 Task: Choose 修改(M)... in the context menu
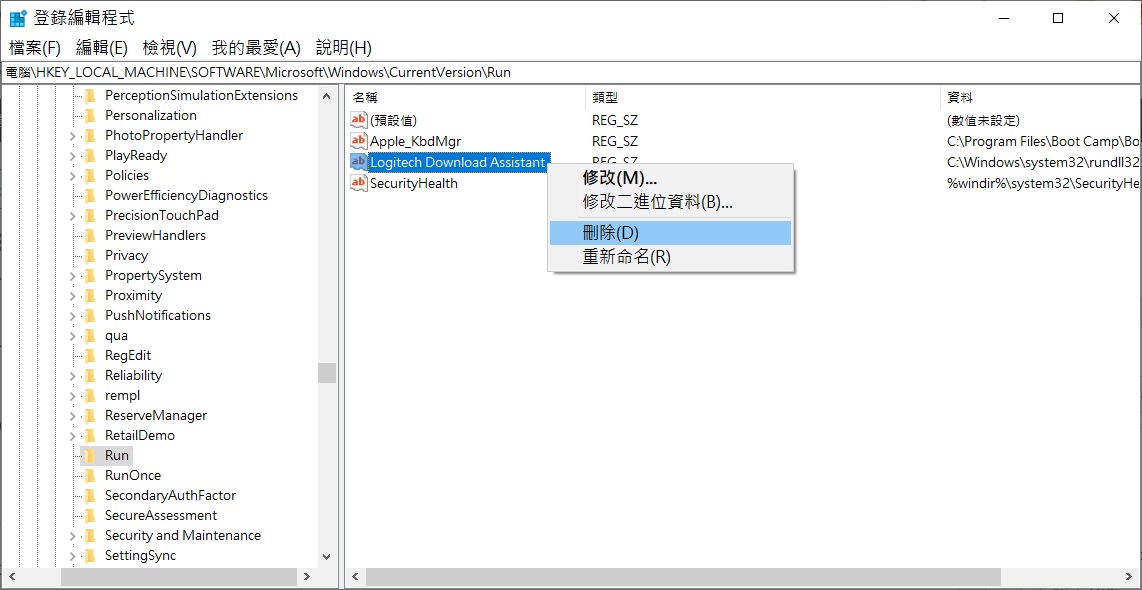pyautogui.click(x=670, y=178)
